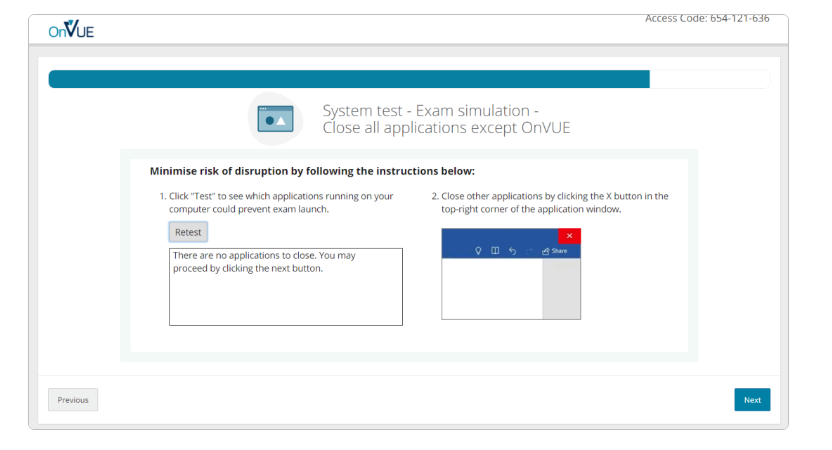Click the 'System test - Exam simulation' heading
Image resolution: width=832 pixels, height=450 pixels.
click(x=446, y=119)
